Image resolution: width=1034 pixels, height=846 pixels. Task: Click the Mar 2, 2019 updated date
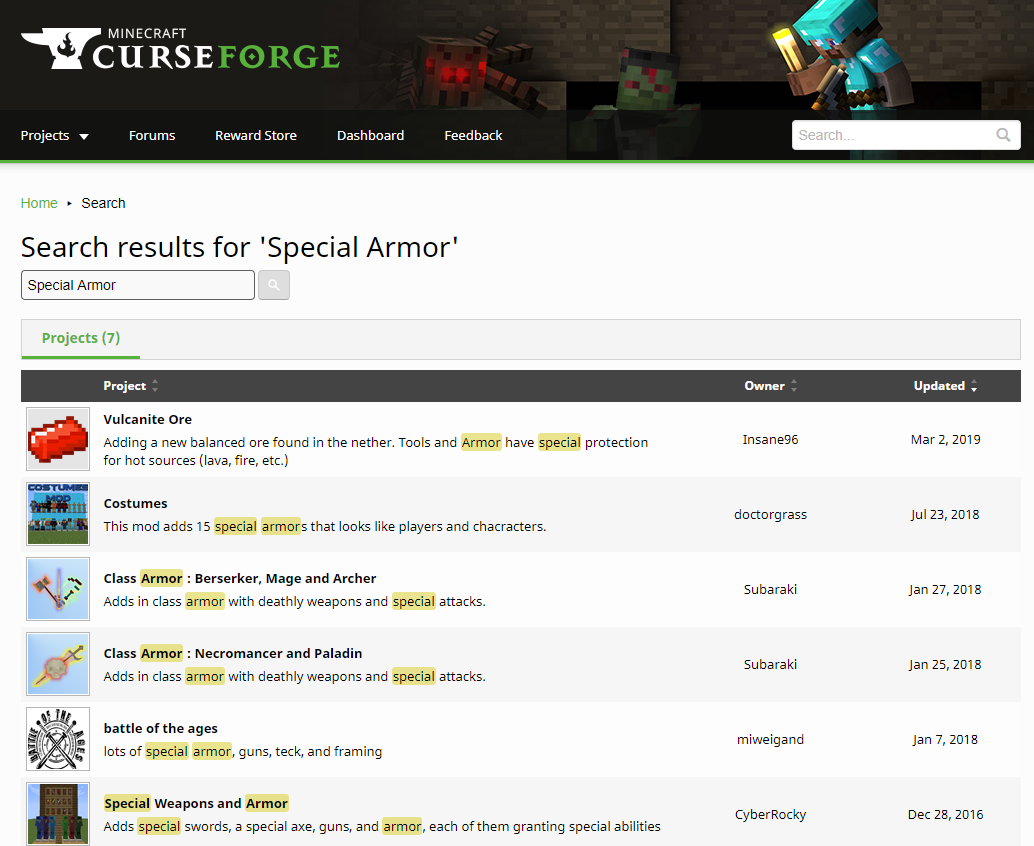click(x=946, y=440)
